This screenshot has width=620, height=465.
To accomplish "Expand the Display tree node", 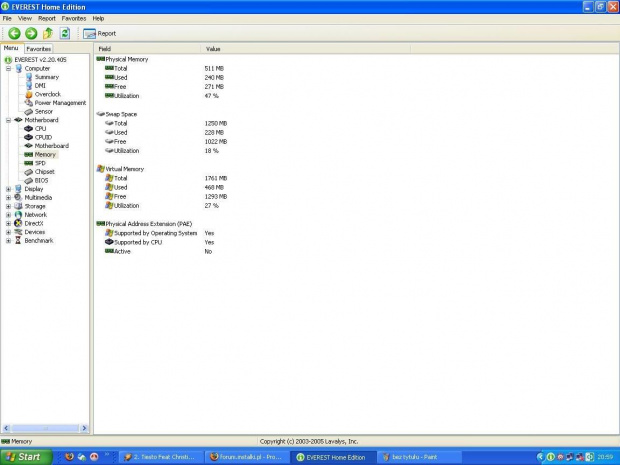I will coord(9,189).
